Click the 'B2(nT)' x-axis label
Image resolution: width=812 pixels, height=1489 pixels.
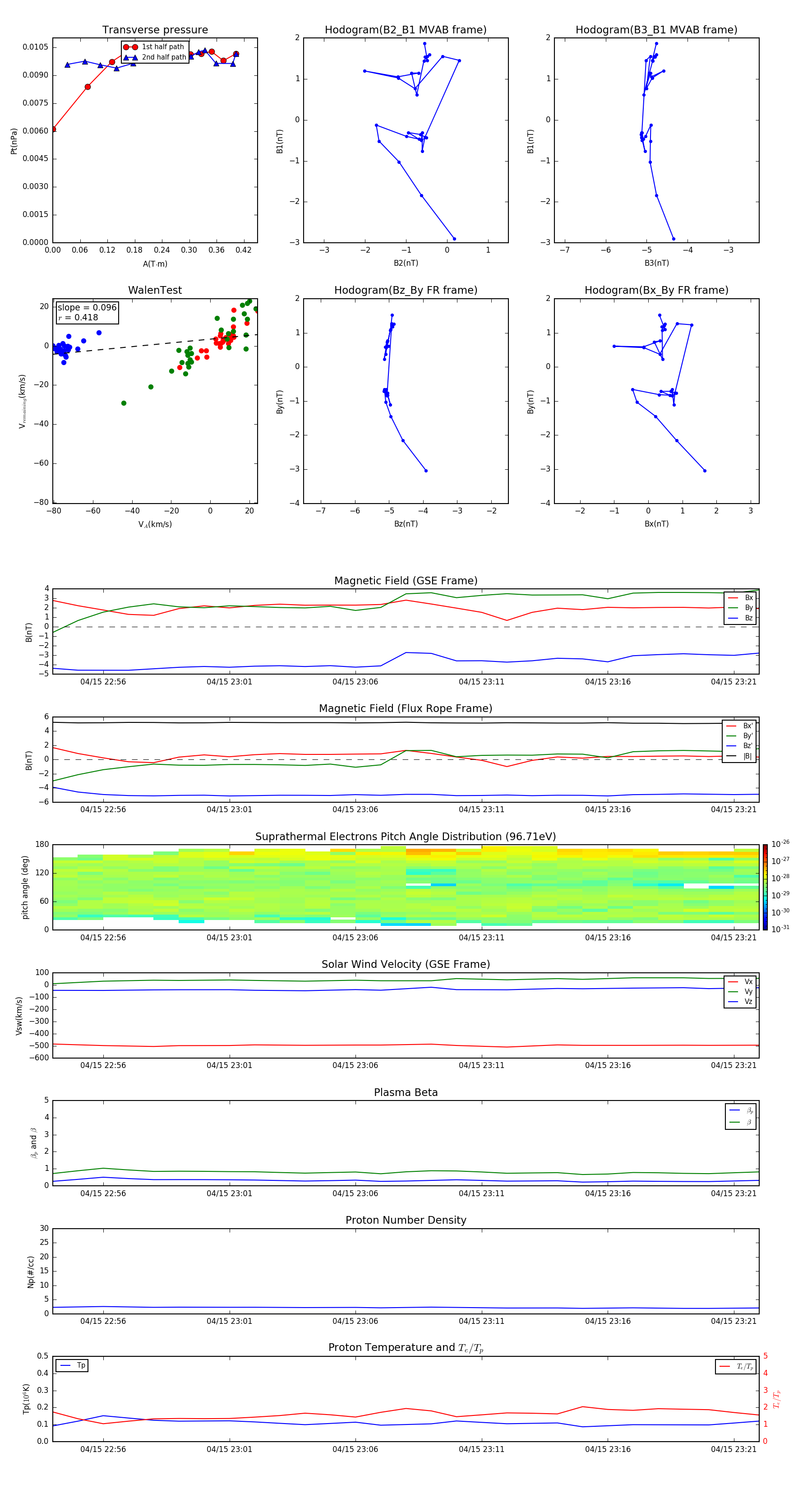(406, 263)
